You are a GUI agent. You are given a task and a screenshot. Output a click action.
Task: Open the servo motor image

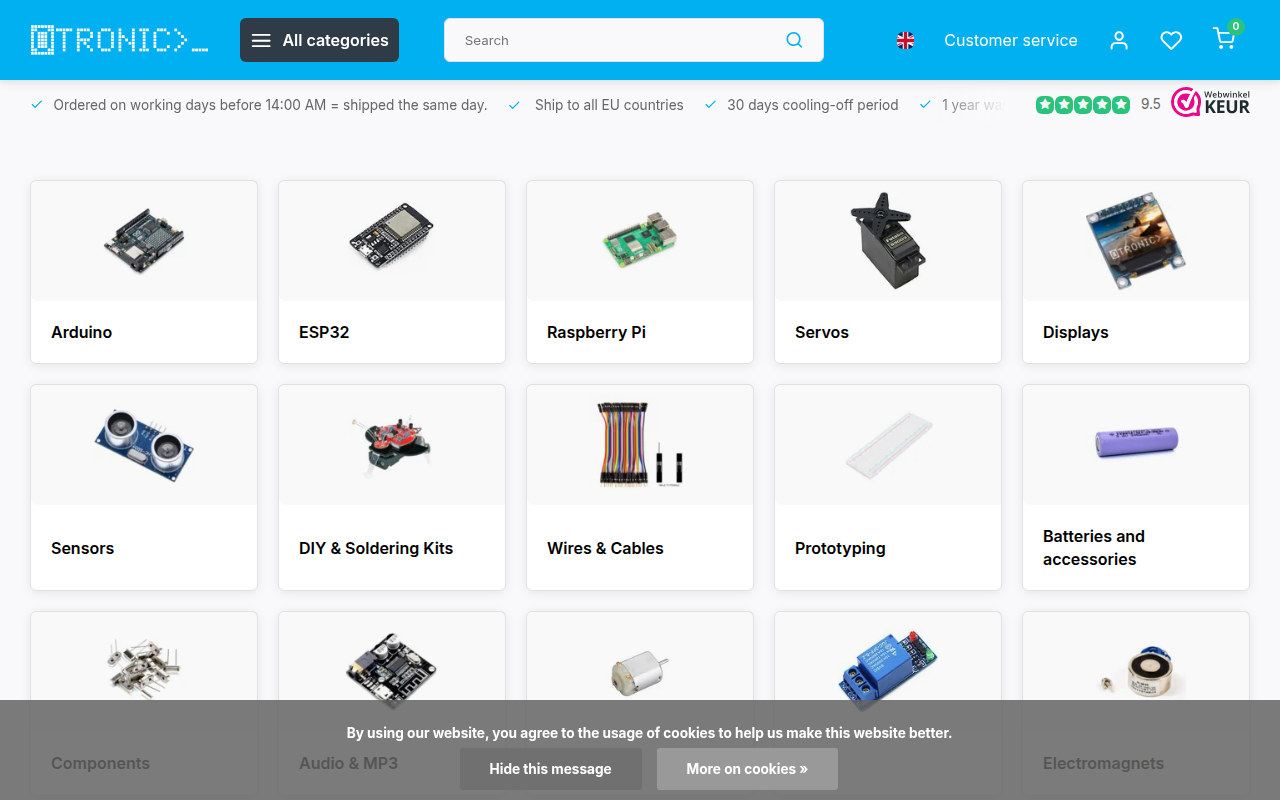click(x=888, y=241)
